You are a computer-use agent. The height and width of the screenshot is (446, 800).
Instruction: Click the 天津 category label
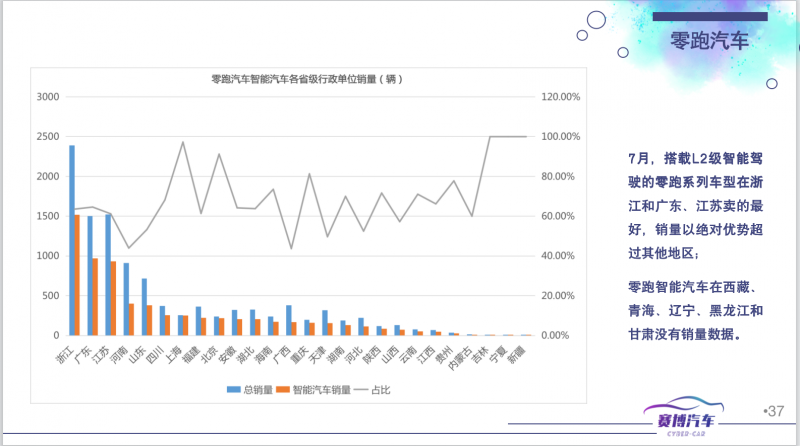click(x=318, y=354)
